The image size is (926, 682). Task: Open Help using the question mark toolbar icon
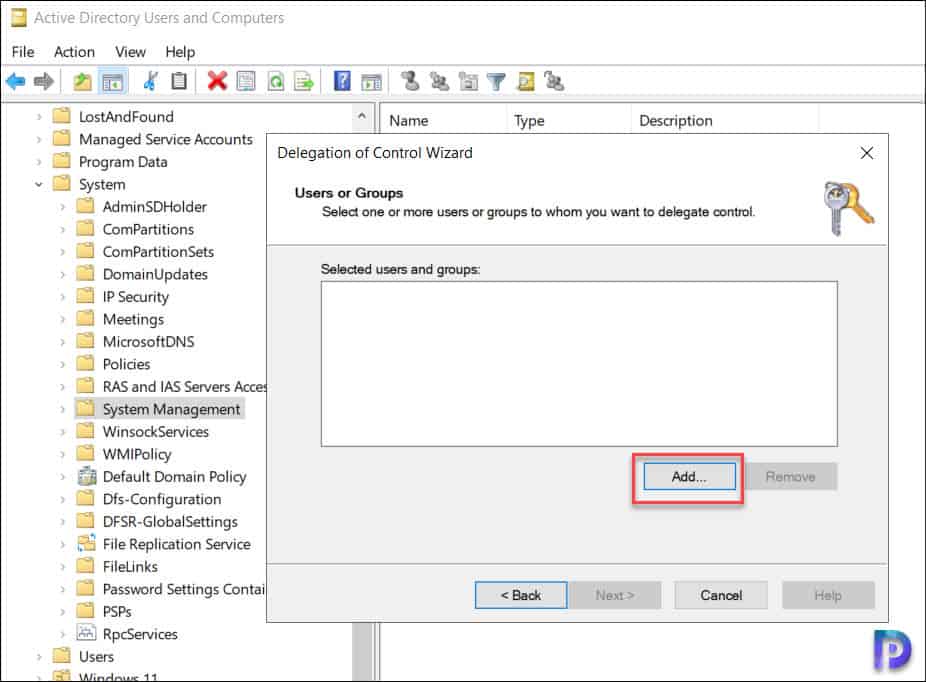point(341,81)
